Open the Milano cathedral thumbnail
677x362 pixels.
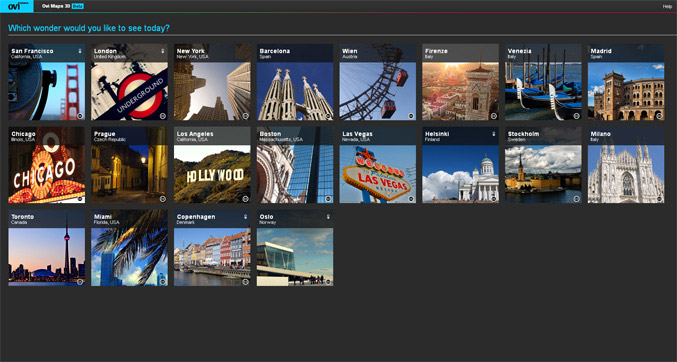point(626,165)
